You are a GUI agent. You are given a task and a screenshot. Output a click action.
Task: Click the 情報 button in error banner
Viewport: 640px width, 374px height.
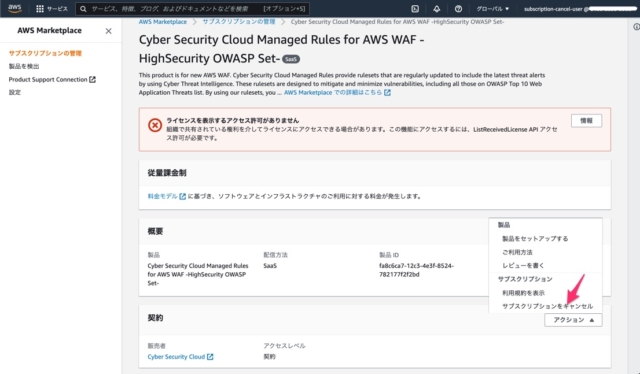click(586, 121)
